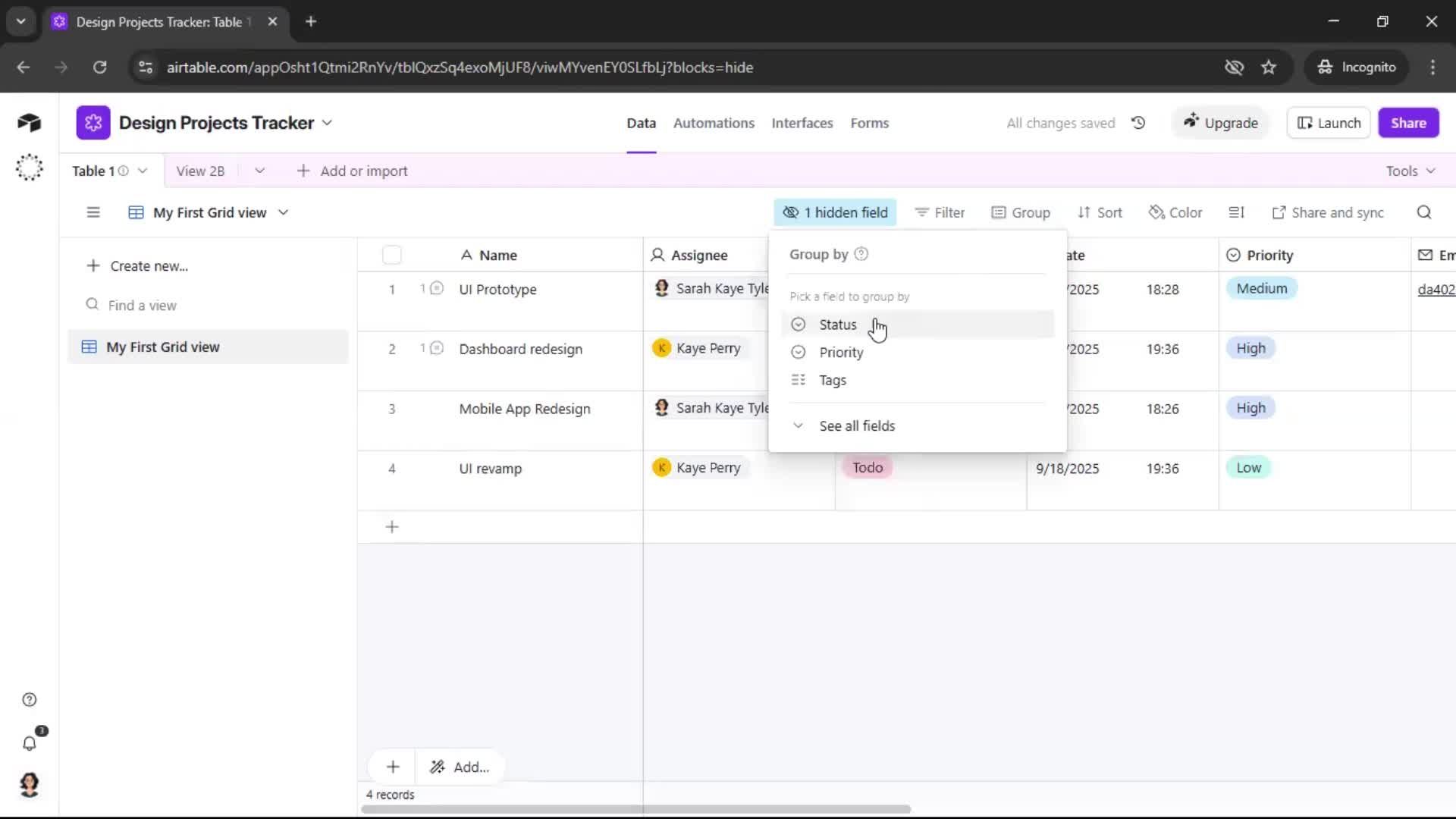
Task: Expand the Tools dropdown
Action: coord(1410,171)
